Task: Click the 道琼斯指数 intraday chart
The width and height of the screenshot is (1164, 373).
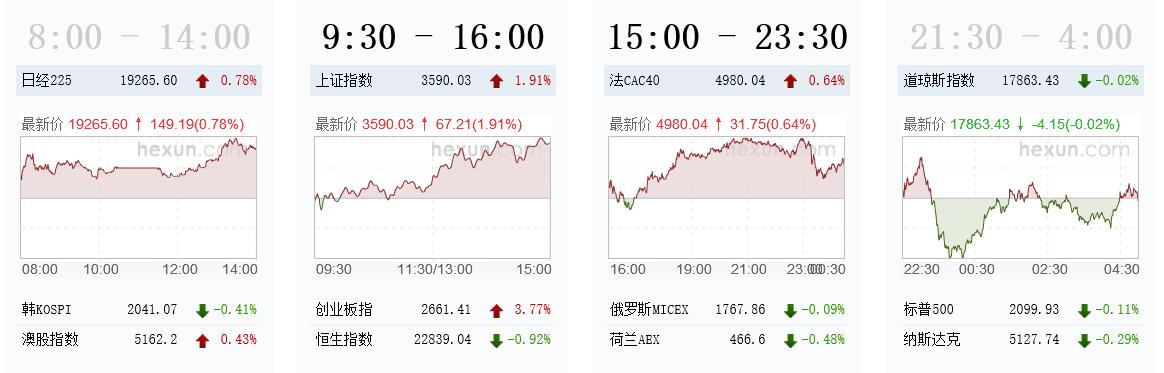Action: click(1021, 197)
